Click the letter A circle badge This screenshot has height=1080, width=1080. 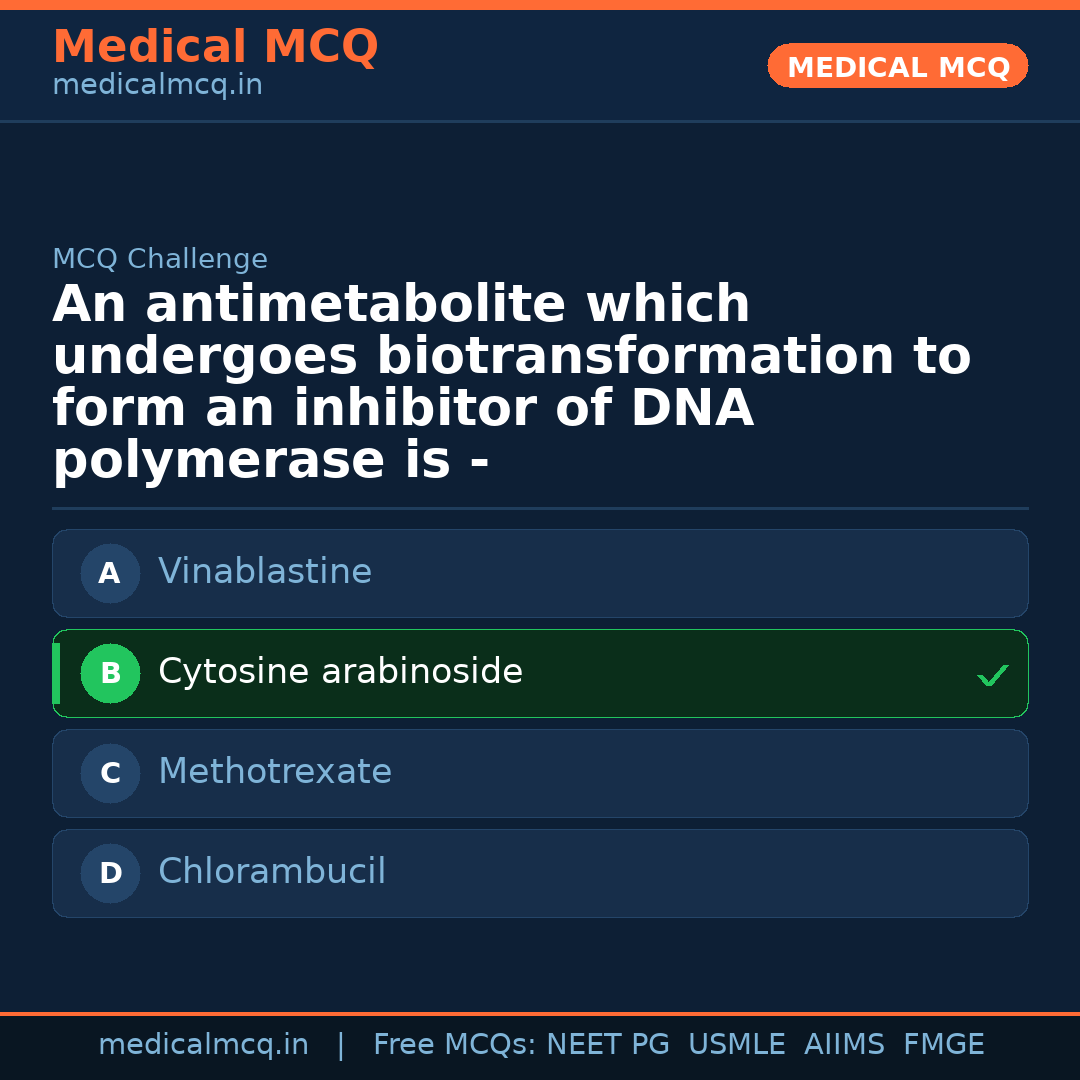click(x=110, y=574)
